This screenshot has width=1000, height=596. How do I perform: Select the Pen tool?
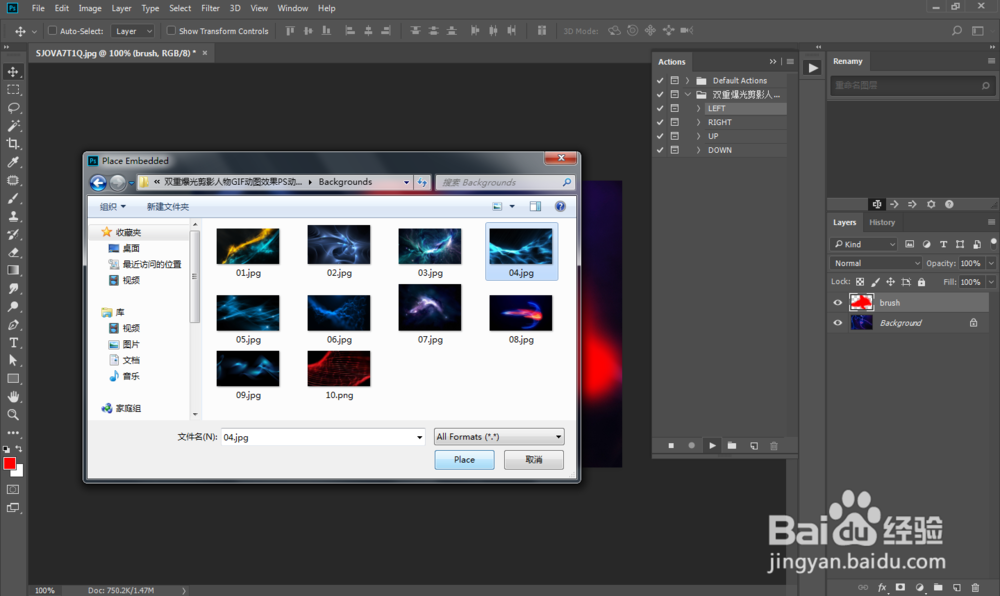(x=13, y=324)
